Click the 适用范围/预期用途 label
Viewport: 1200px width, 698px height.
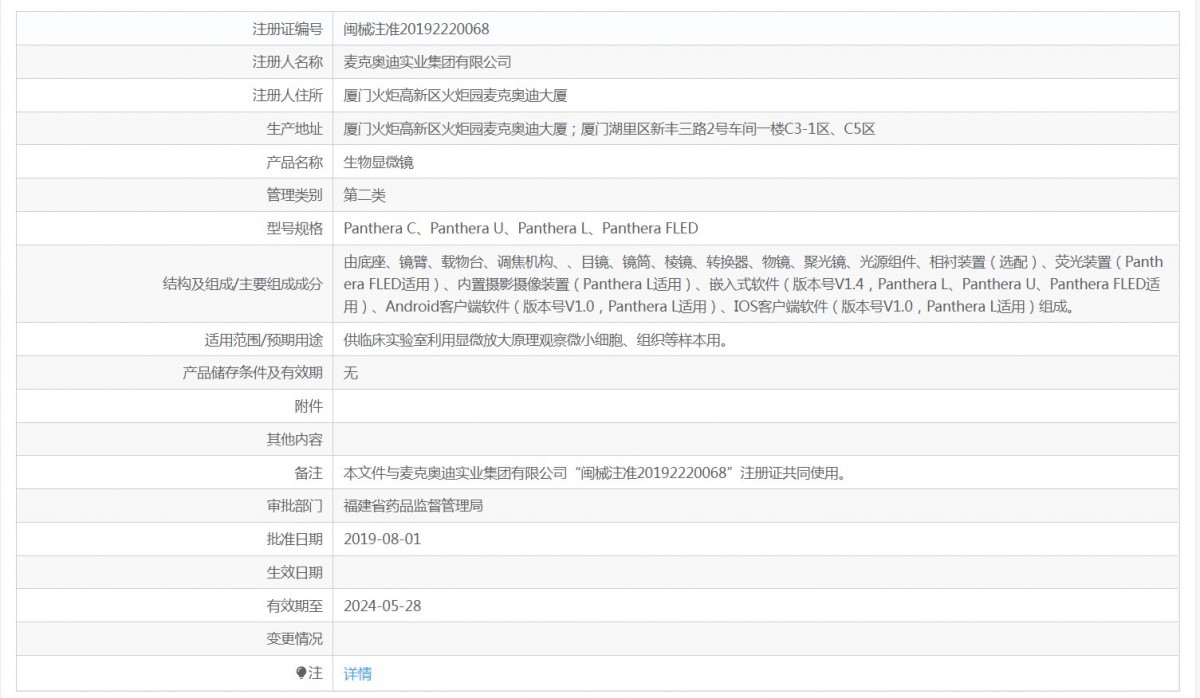263,340
